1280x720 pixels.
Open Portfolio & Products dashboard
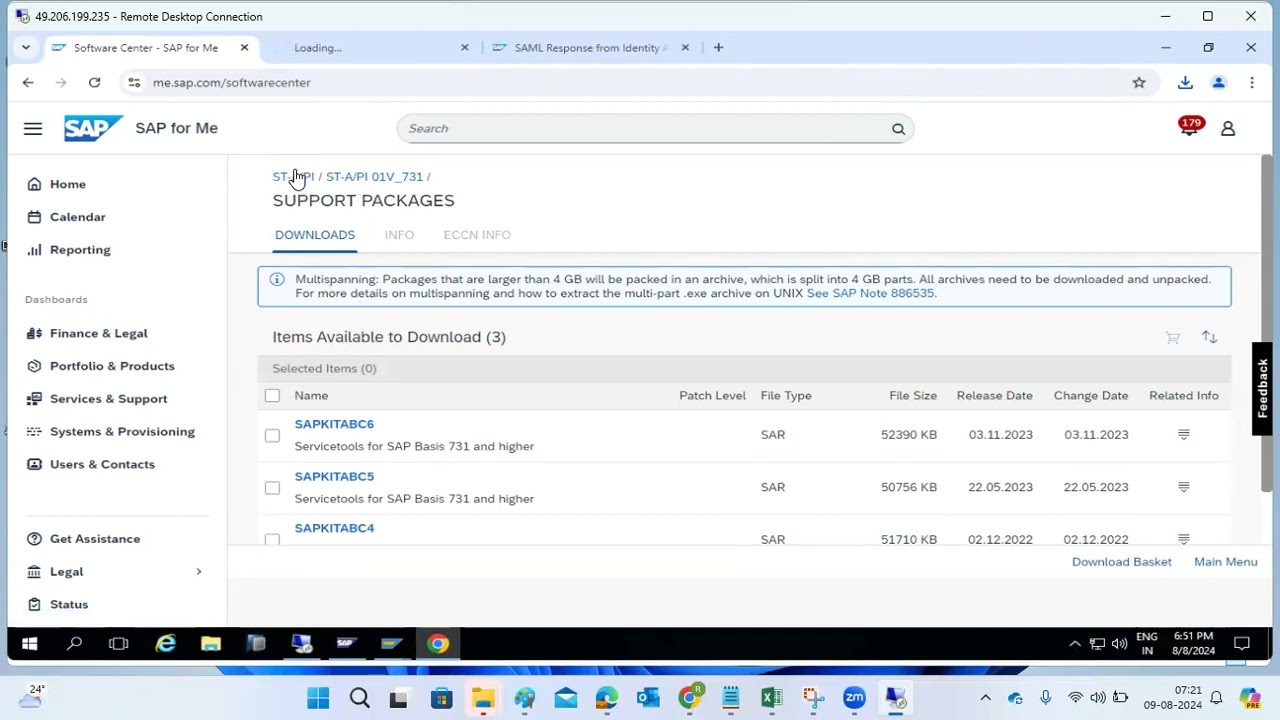pyautogui.click(x=112, y=366)
